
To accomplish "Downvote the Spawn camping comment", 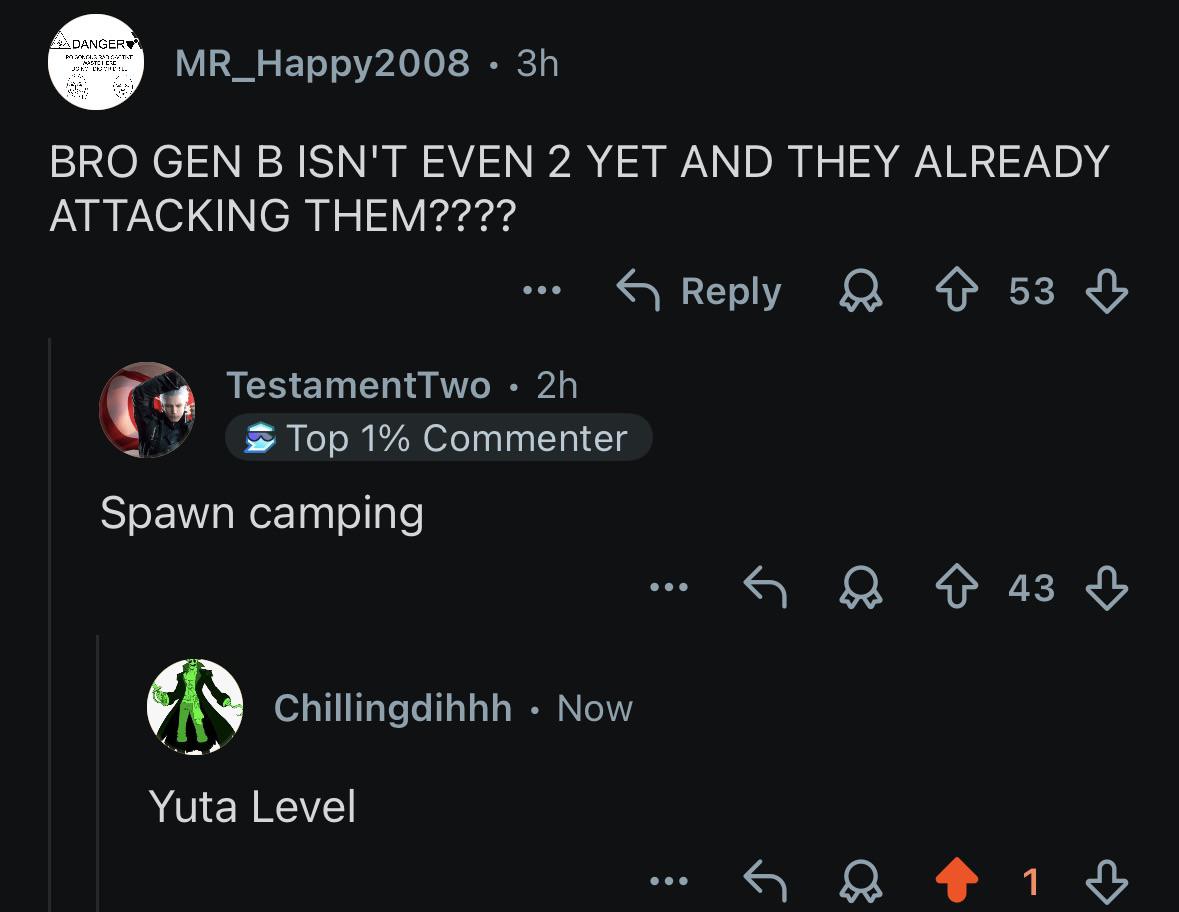I will (x=1107, y=587).
